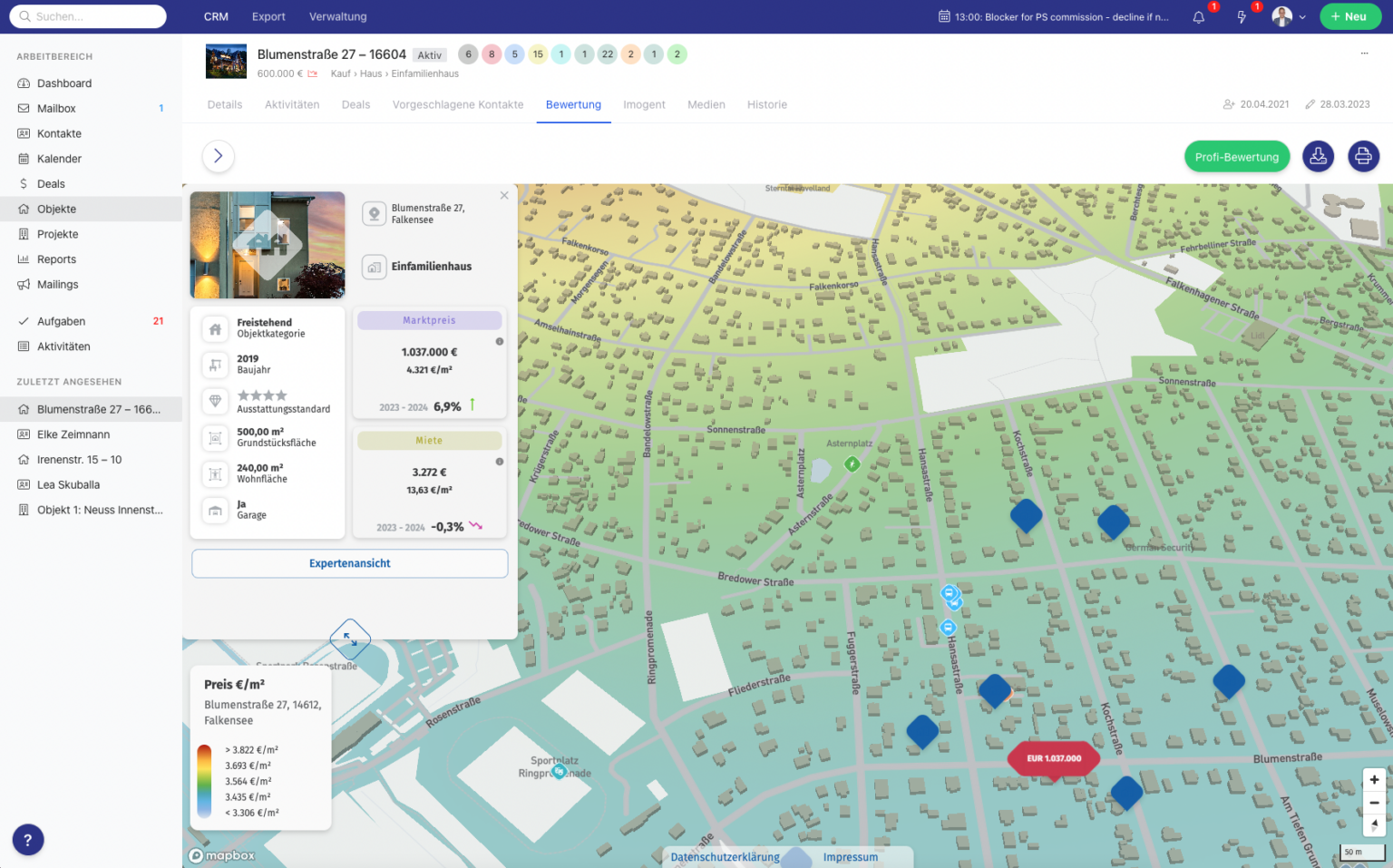Click the expand arrows map marker
Screen dimensions: 1393x868
coord(350,639)
